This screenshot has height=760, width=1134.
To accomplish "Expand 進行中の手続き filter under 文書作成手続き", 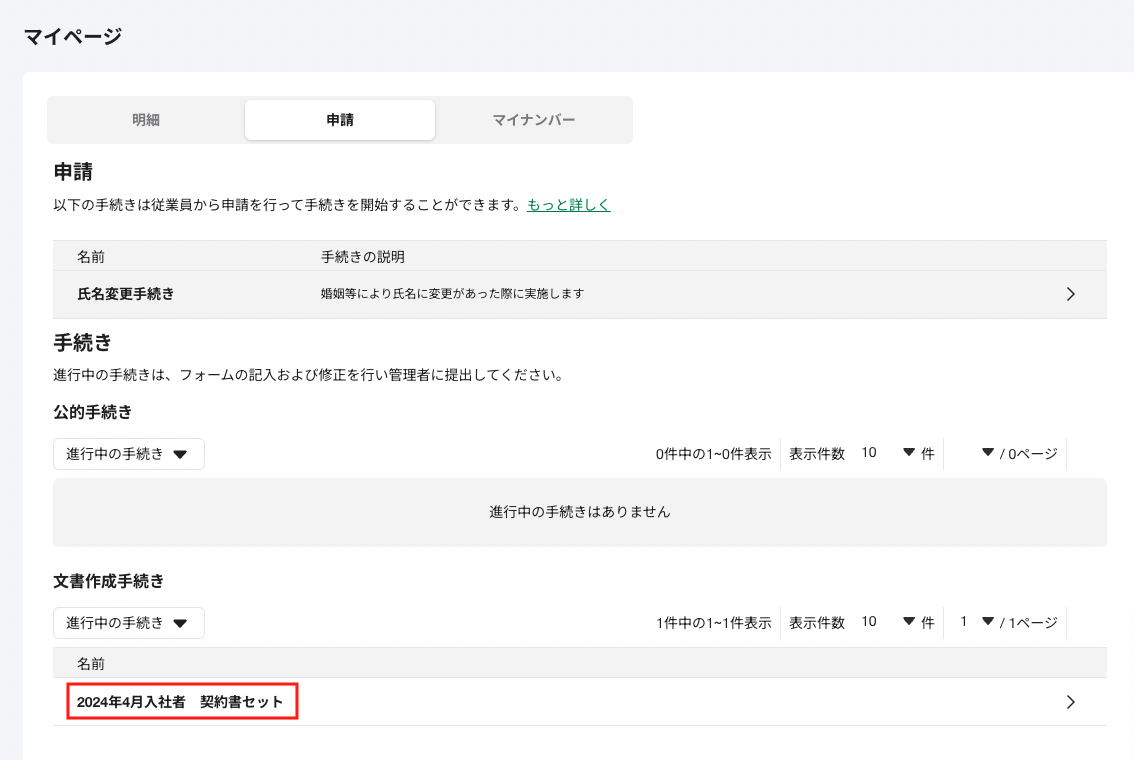I will click(128, 623).
